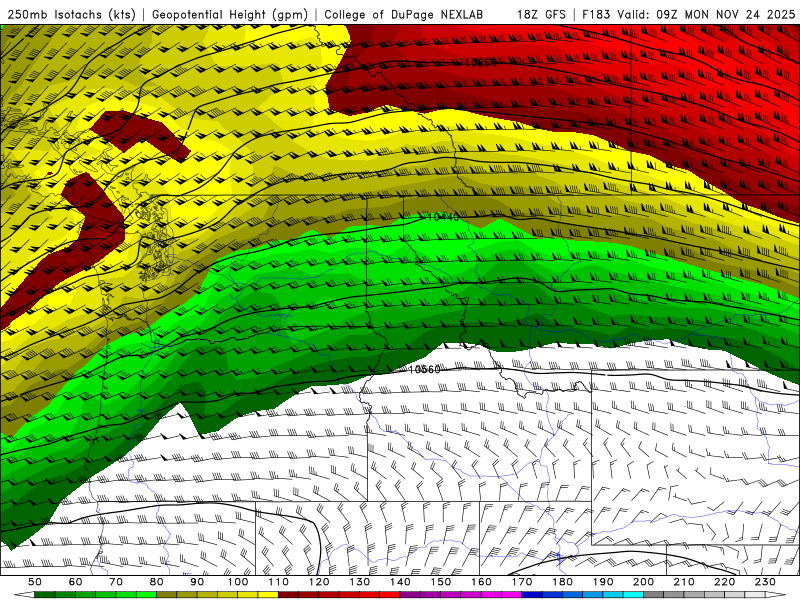Click the 140 value on the color scale

click(x=400, y=582)
